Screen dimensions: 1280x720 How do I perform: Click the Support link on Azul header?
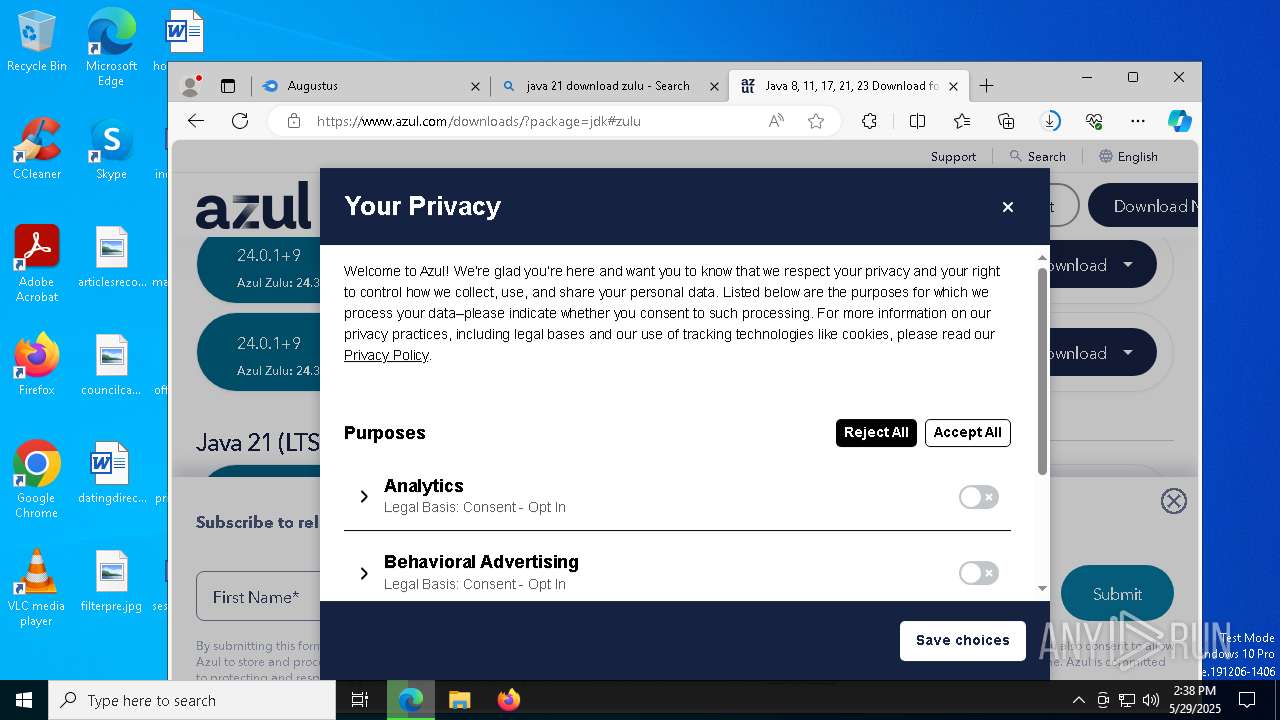pos(953,156)
